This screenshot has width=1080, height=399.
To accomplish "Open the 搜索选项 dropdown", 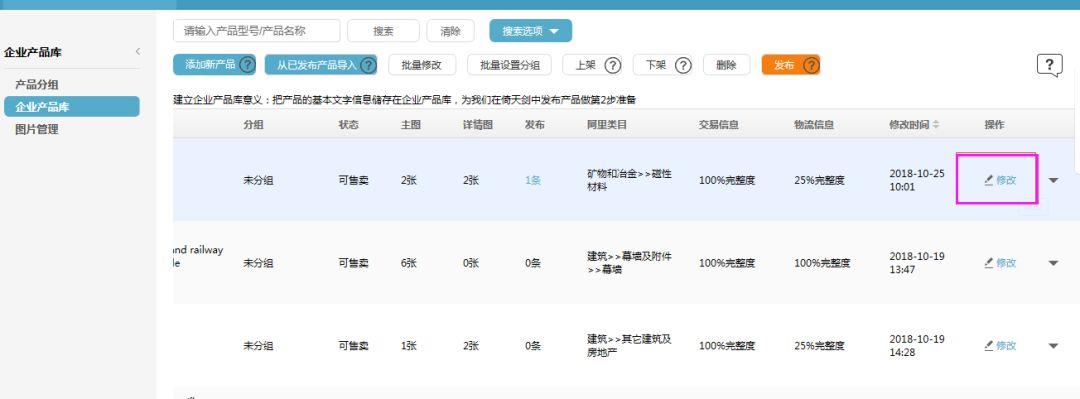I will (530, 31).
